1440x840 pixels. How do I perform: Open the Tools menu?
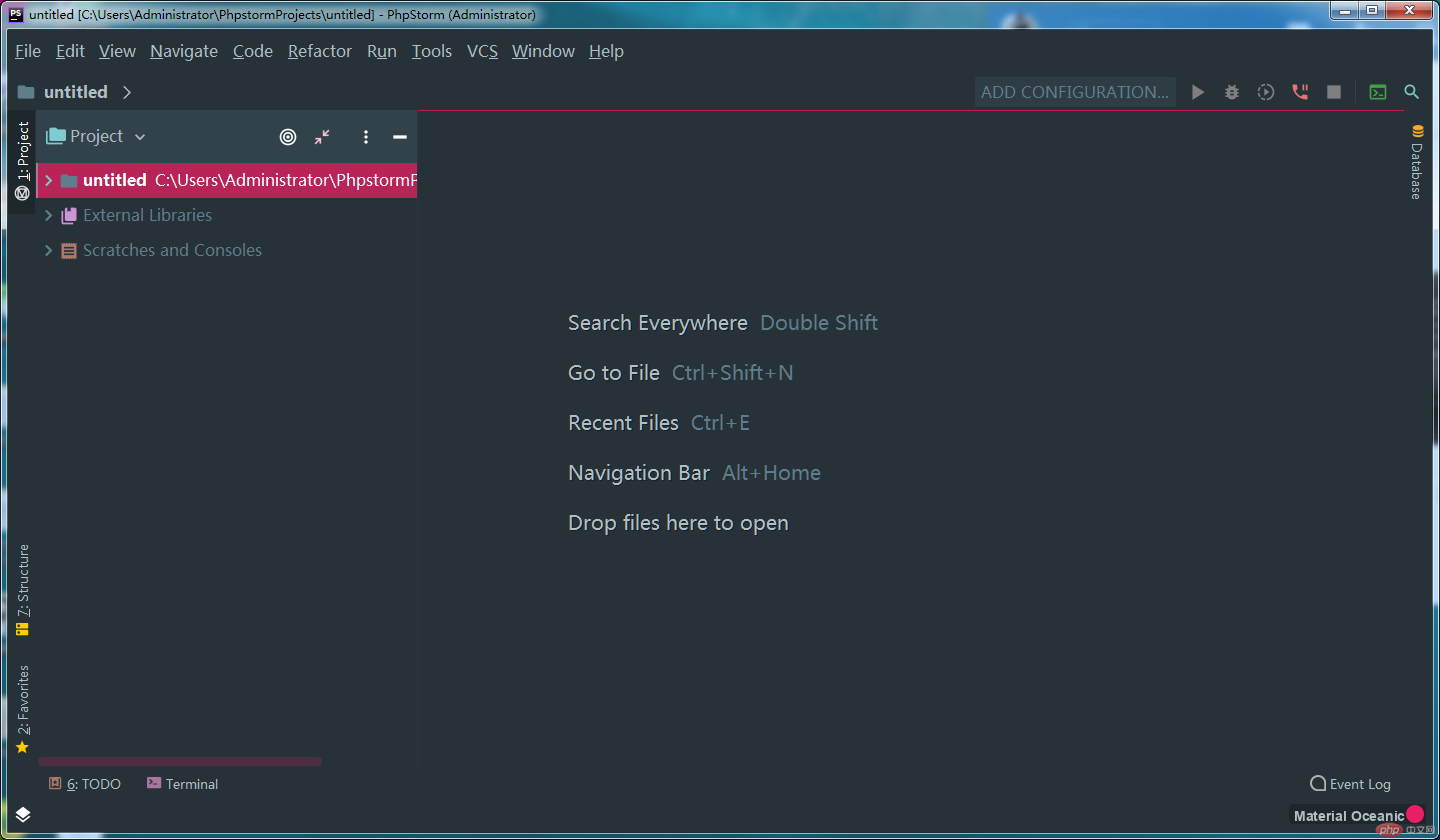[x=432, y=51]
